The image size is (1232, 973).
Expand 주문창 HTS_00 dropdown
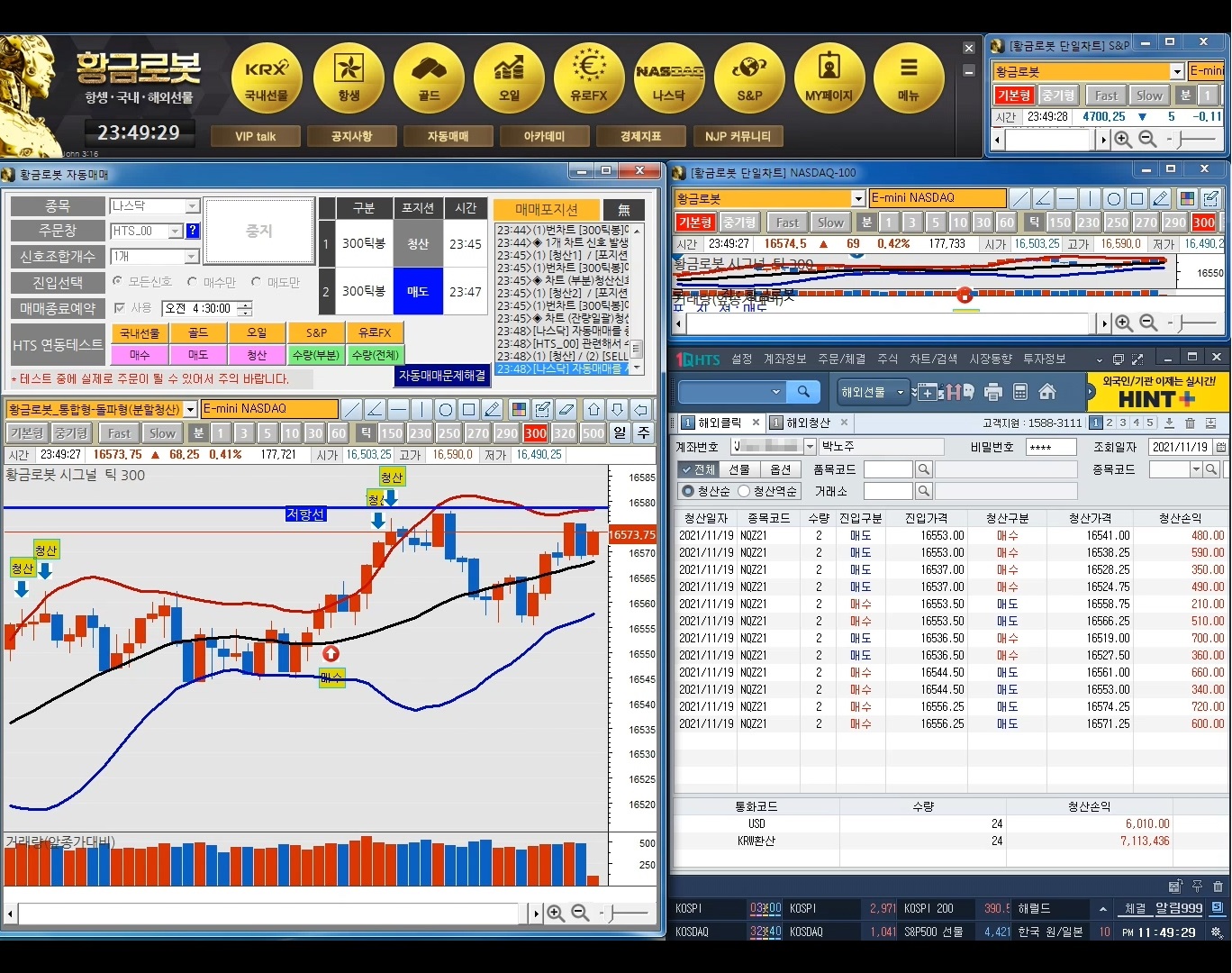[176, 232]
